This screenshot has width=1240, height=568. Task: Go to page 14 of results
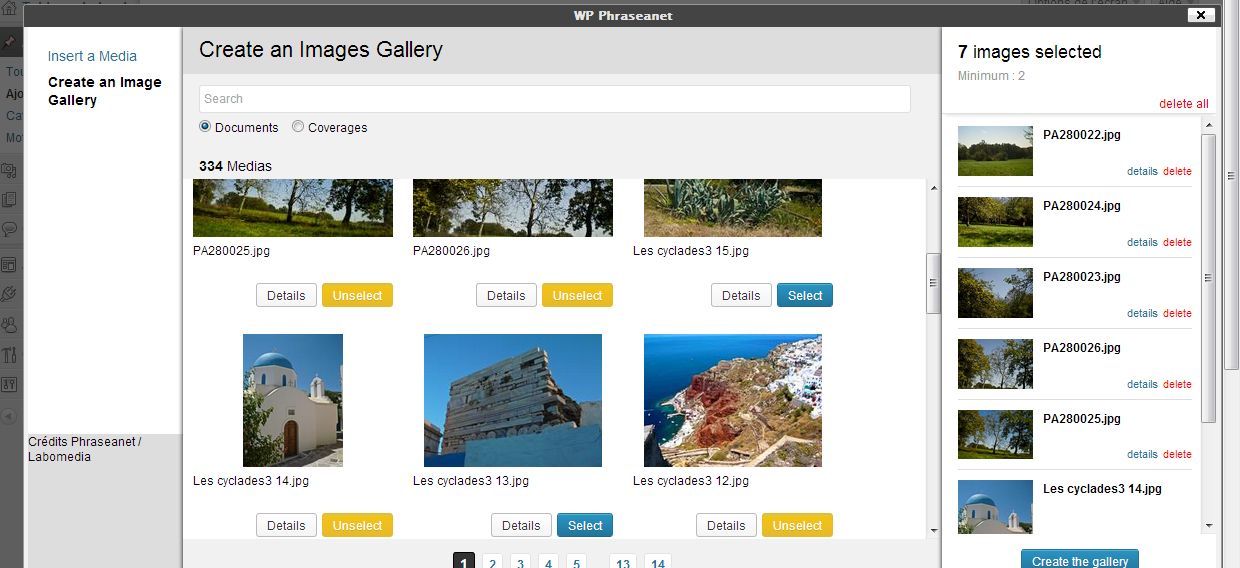pyautogui.click(x=657, y=563)
